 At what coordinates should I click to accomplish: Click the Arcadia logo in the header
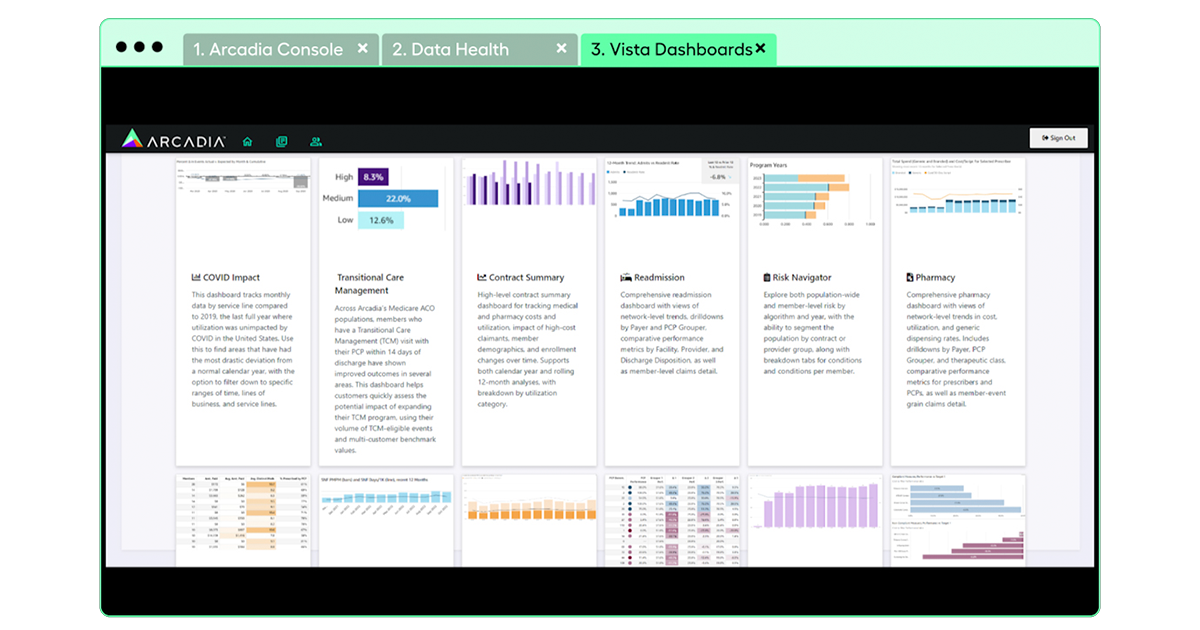pyautogui.click(x=174, y=141)
